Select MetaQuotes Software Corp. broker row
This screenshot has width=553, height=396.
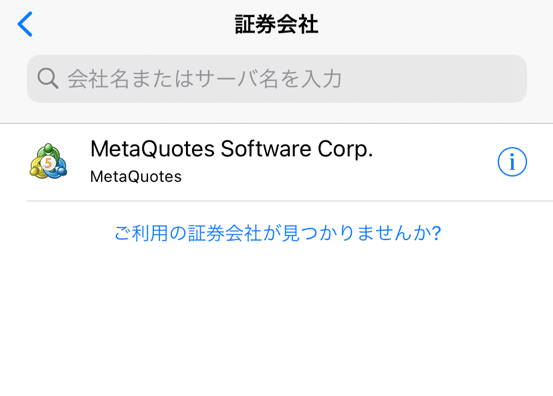pyautogui.click(x=276, y=162)
